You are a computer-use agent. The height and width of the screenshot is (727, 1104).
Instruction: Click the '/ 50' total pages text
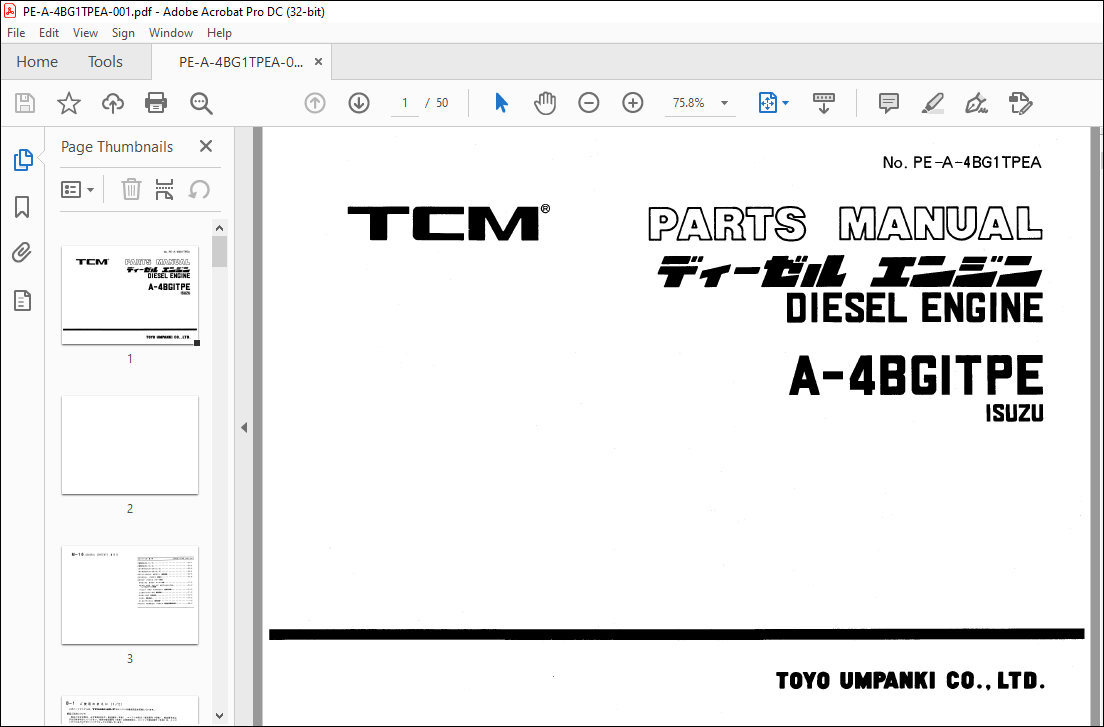point(437,103)
